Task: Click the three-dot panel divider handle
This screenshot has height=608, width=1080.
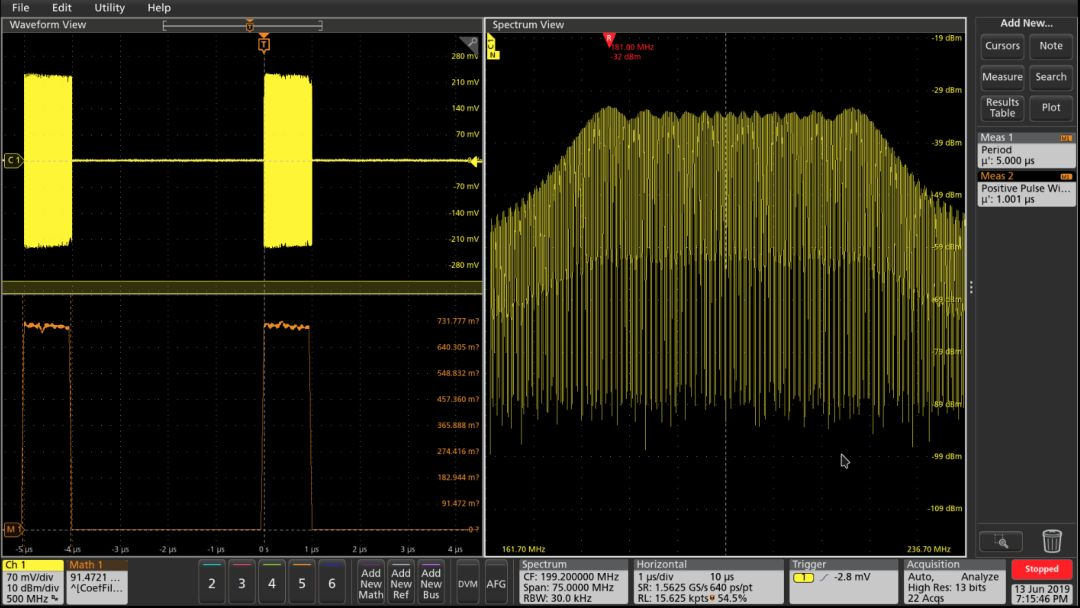Action: [x=971, y=287]
